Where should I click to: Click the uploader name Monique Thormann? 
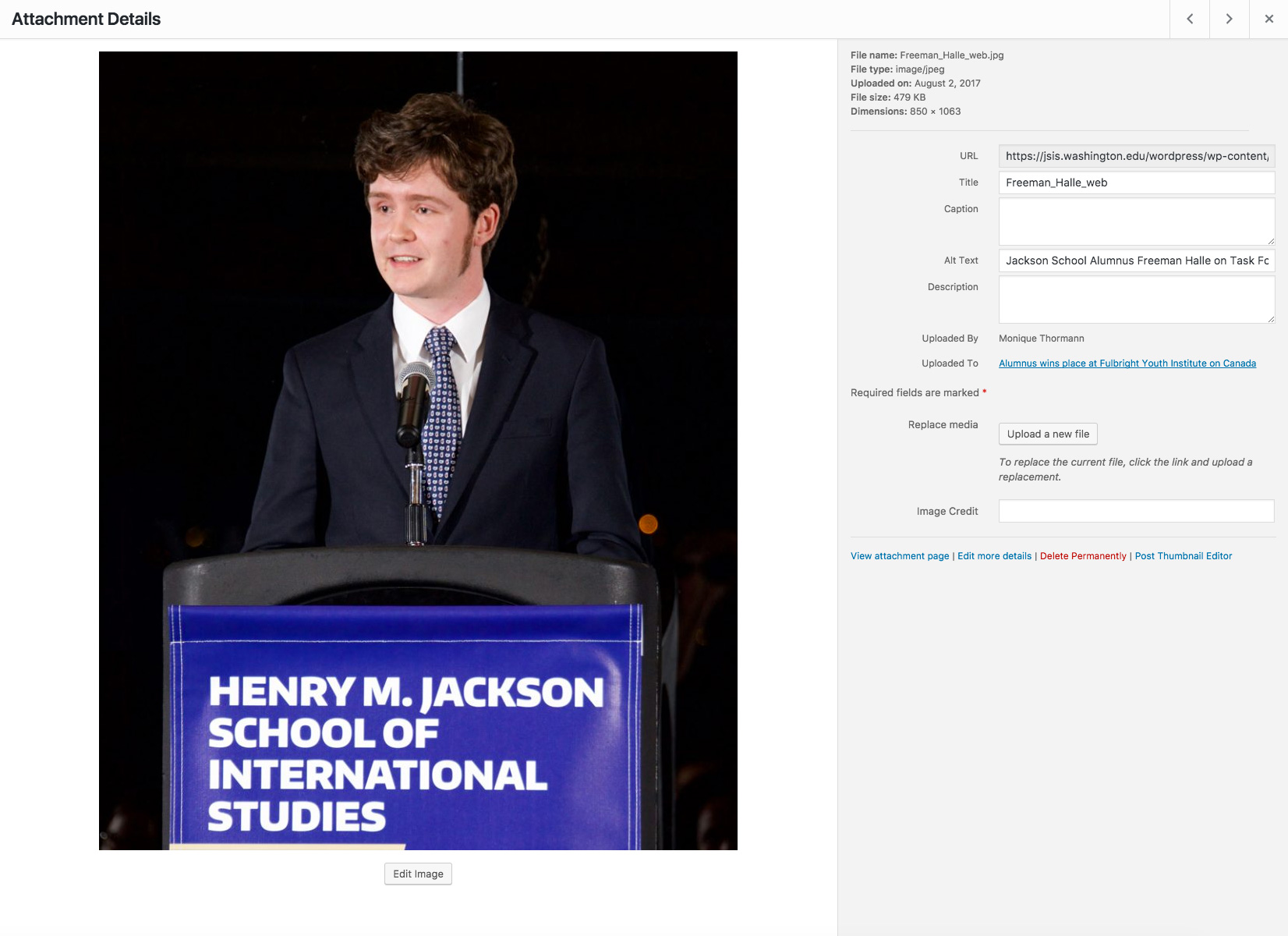(x=1042, y=339)
